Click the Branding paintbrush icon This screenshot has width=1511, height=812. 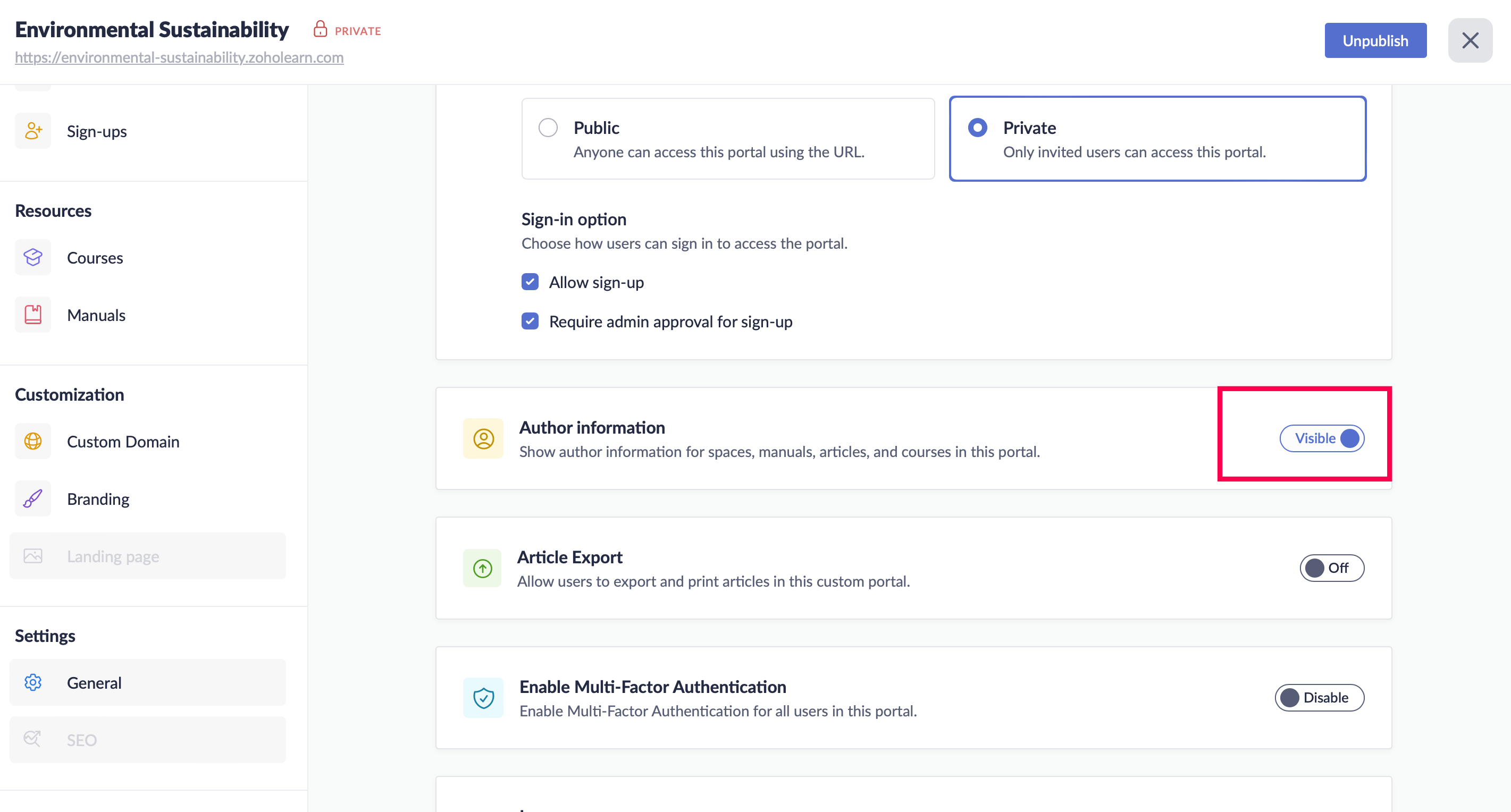pyautogui.click(x=33, y=498)
